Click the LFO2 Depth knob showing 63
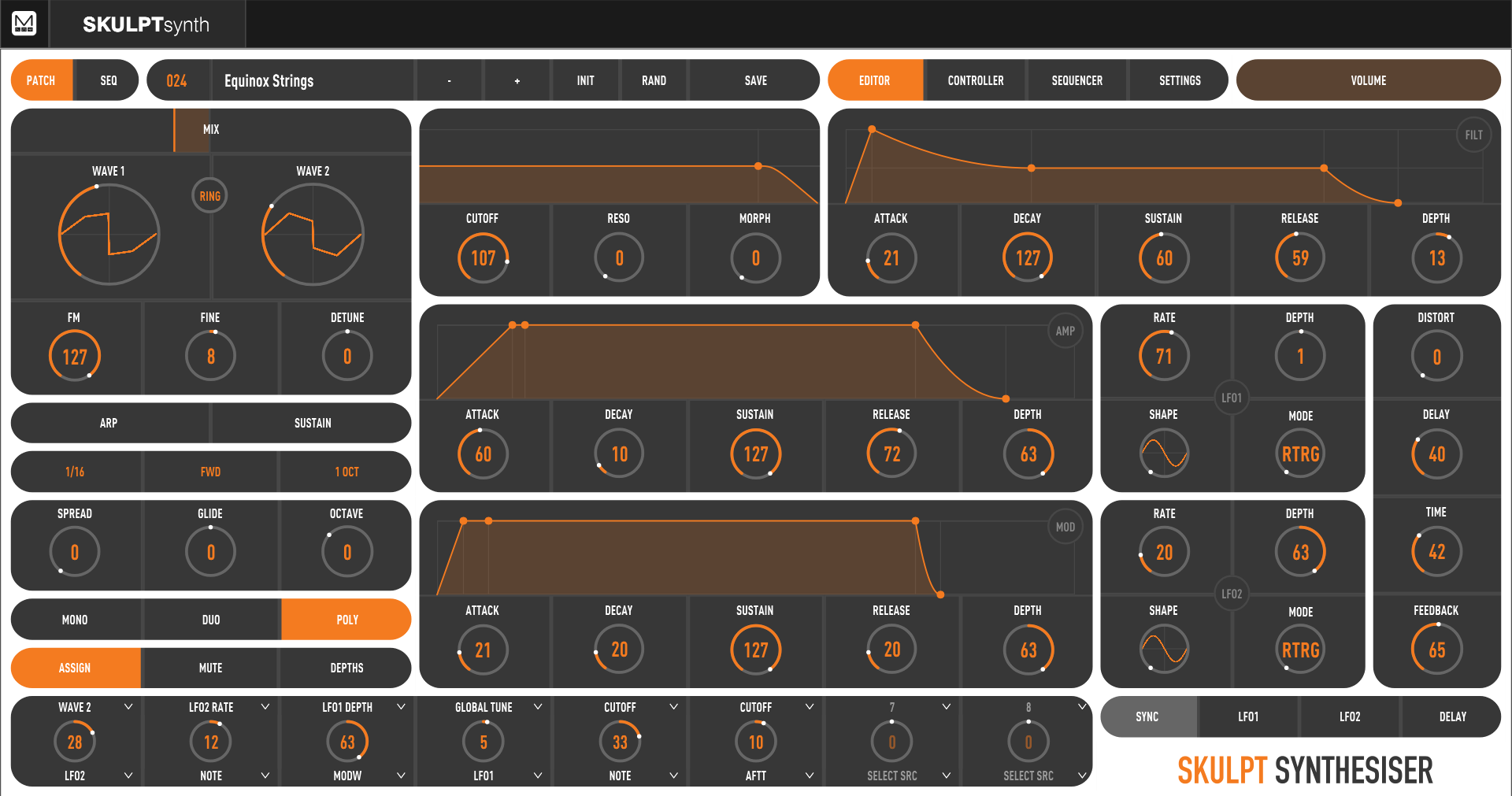Viewport: 1512px width, 796px height. click(x=1300, y=552)
